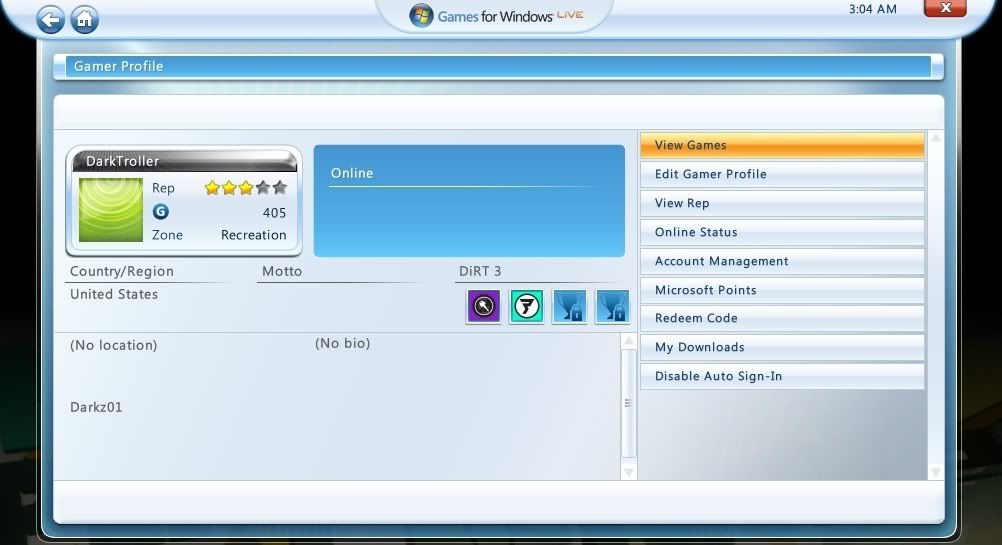Viewport: 1002px width, 545px height.
Task: Click the reputation star rating
Action: pos(245,187)
